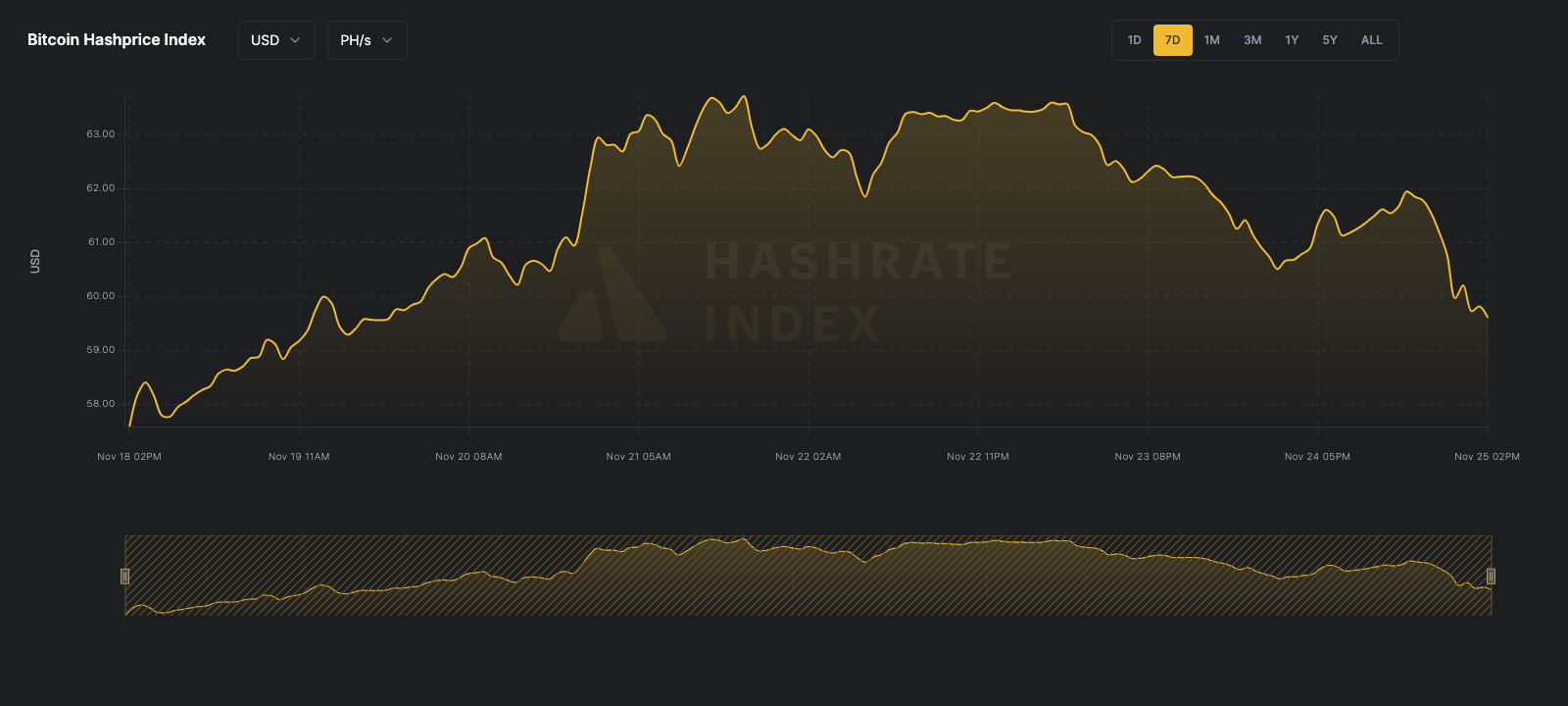
Task: Click the Nov 20 08AM axis label
Action: click(x=468, y=457)
